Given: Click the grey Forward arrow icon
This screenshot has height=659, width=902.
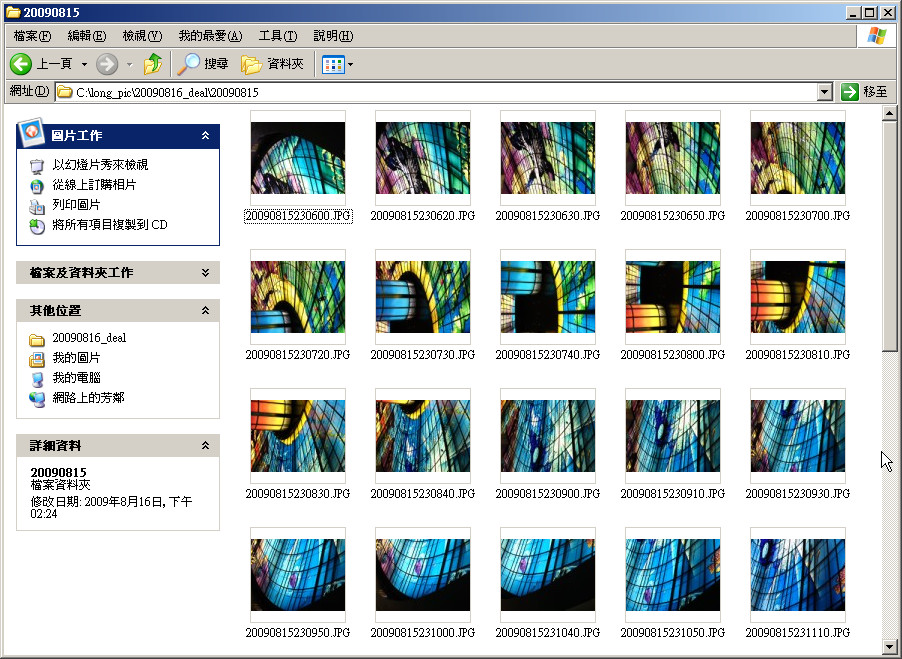Looking at the screenshot, I should tap(107, 64).
